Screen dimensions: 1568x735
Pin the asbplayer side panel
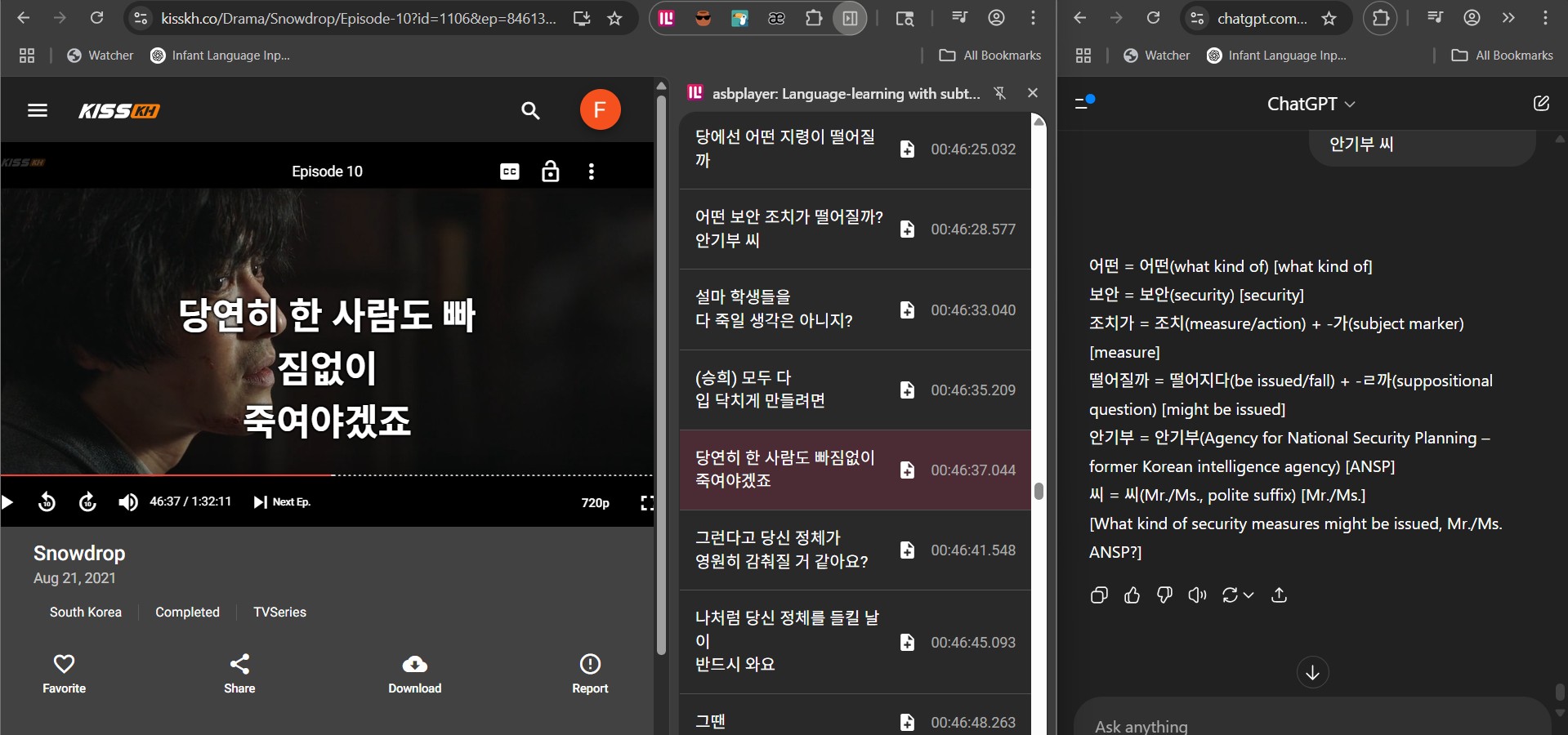[x=999, y=93]
